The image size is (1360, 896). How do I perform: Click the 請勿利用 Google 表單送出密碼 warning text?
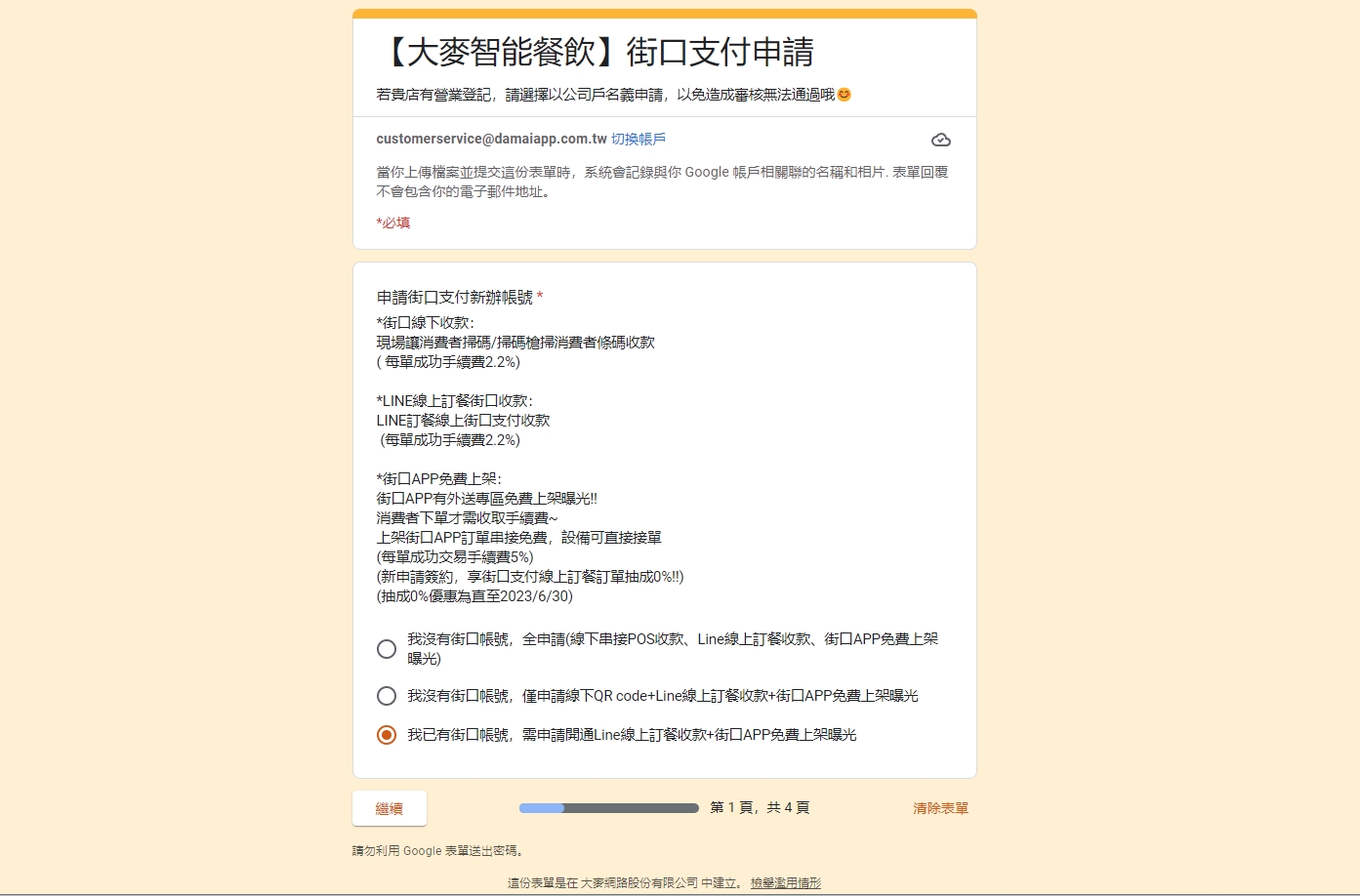point(437,851)
